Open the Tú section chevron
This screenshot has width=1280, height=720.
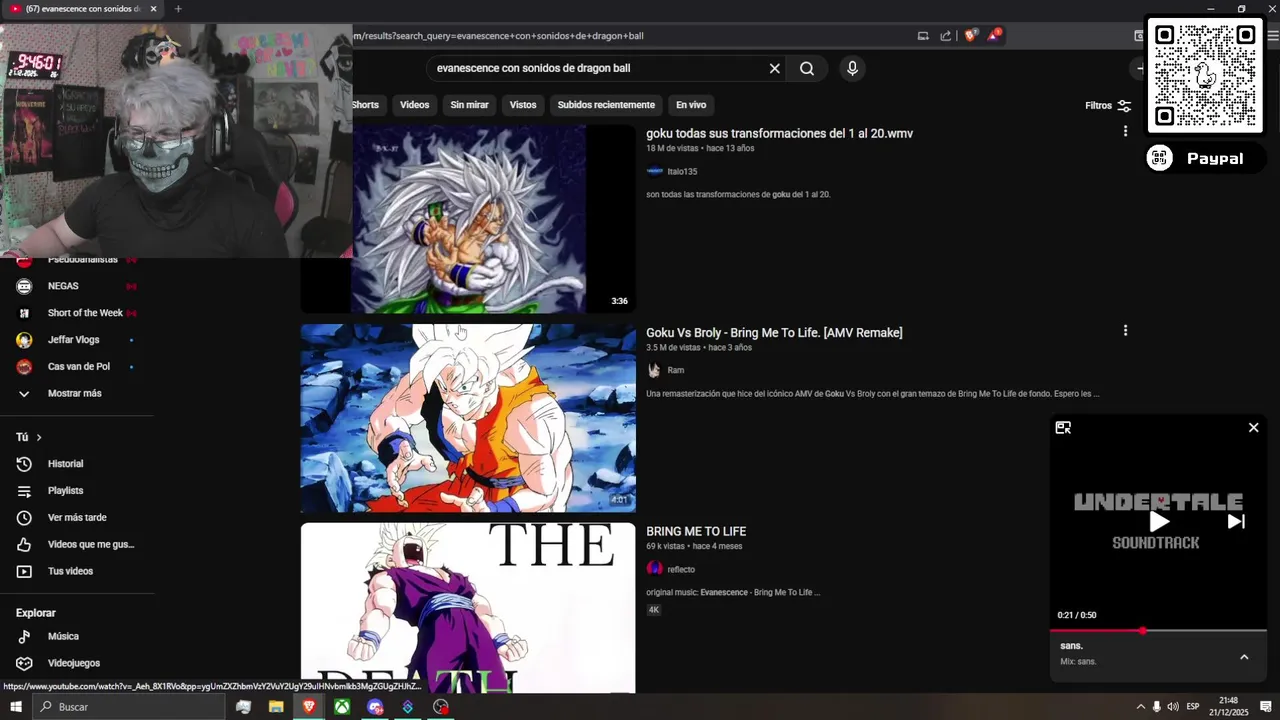tap(39, 437)
